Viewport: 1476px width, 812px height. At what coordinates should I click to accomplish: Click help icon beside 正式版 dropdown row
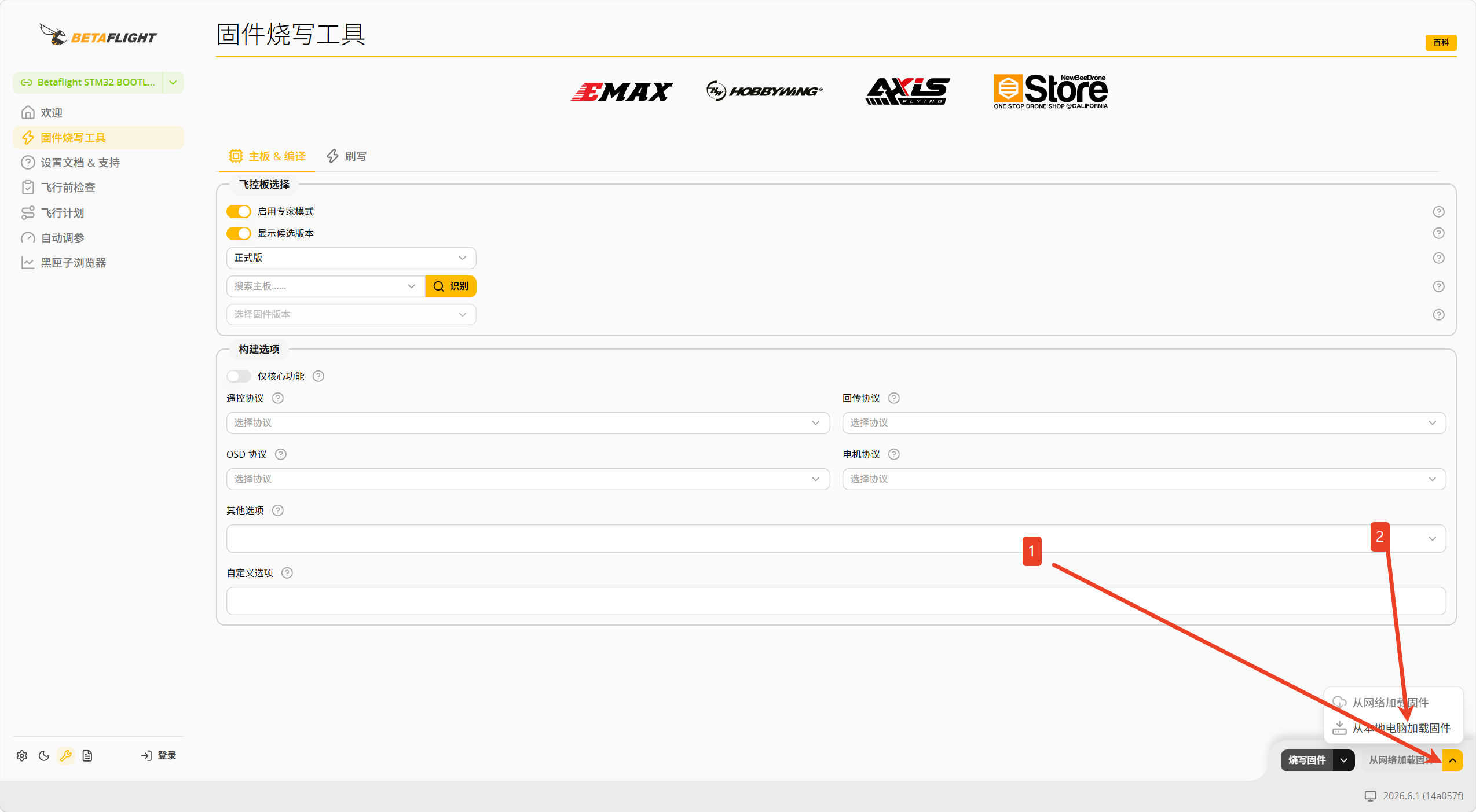click(1438, 258)
